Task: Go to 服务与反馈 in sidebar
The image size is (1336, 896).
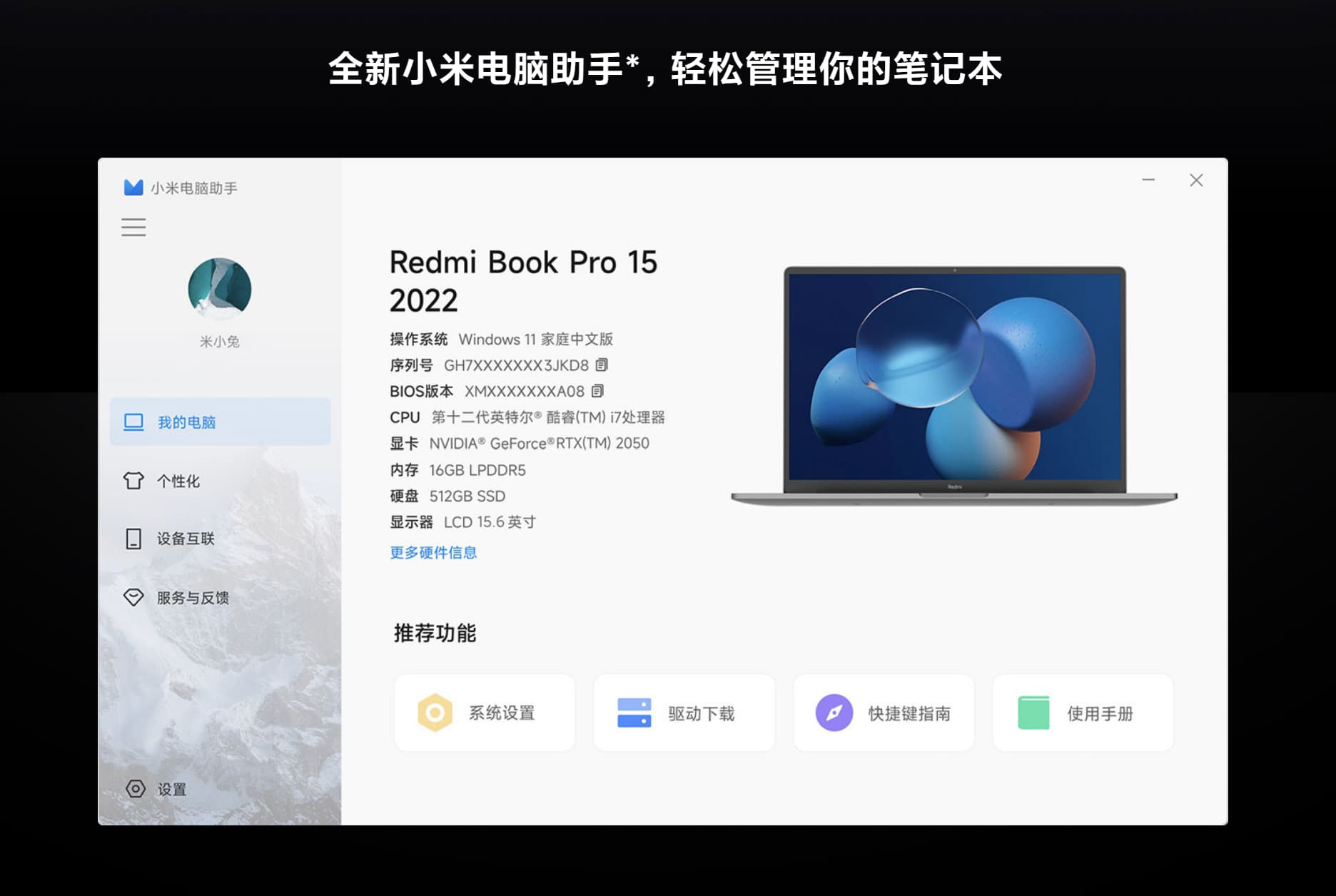Action: [x=220, y=598]
